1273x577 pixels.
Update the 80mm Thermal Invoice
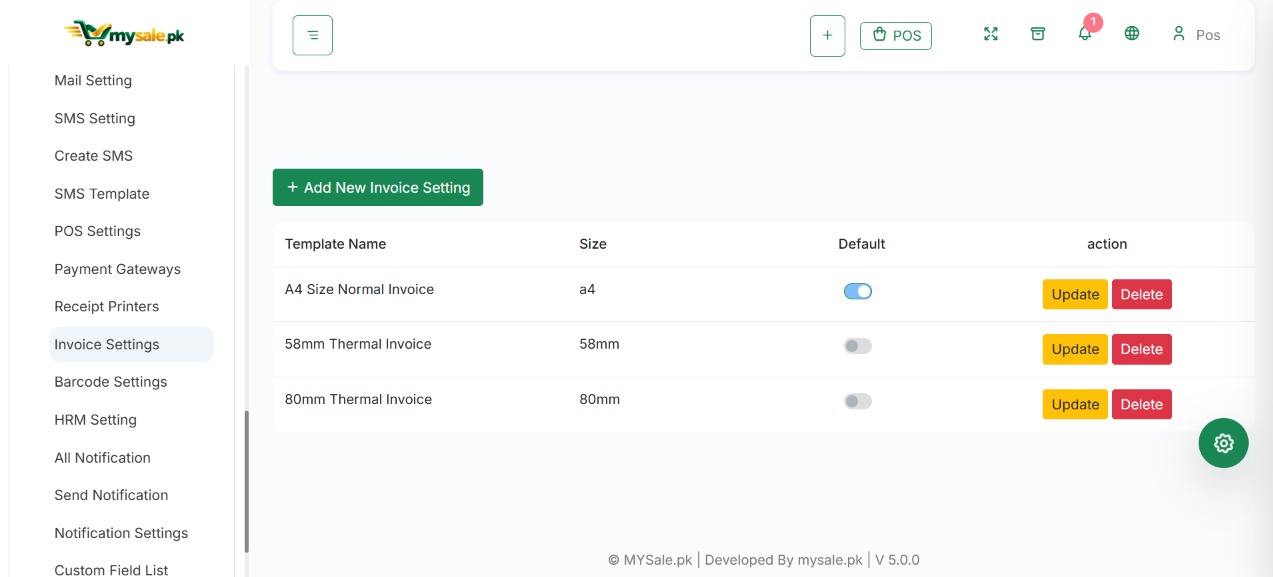(1075, 404)
